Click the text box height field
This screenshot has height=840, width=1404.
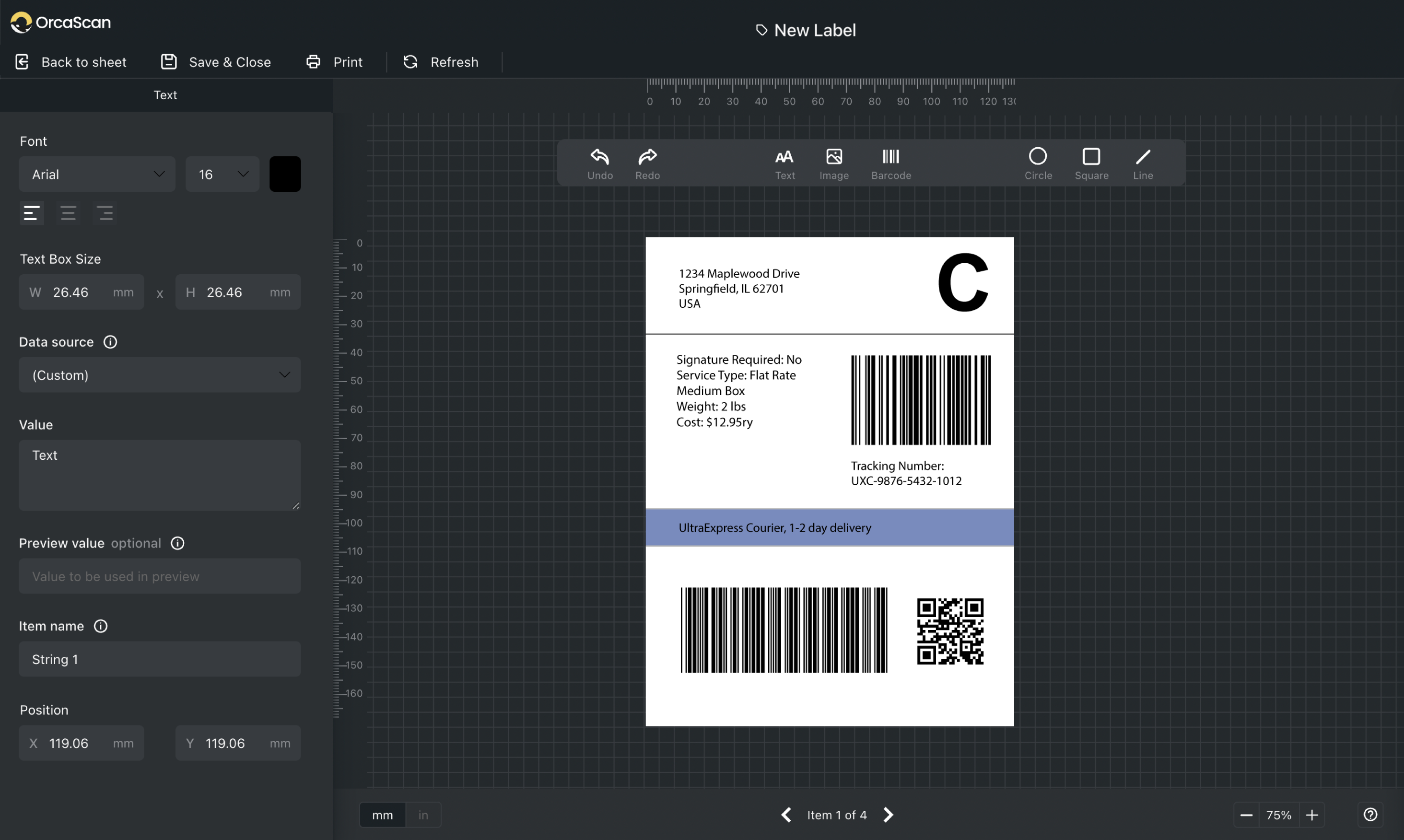pyautogui.click(x=238, y=292)
